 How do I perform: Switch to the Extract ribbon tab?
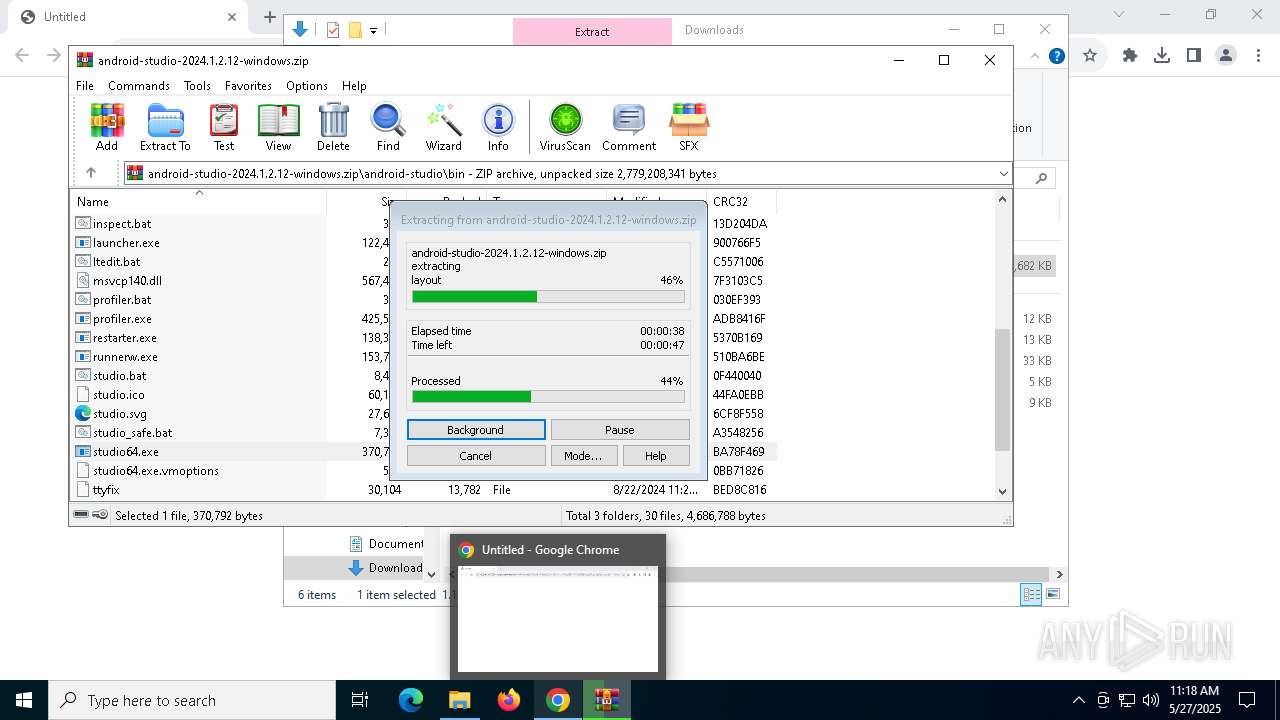pyautogui.click(x=592, y=31)
